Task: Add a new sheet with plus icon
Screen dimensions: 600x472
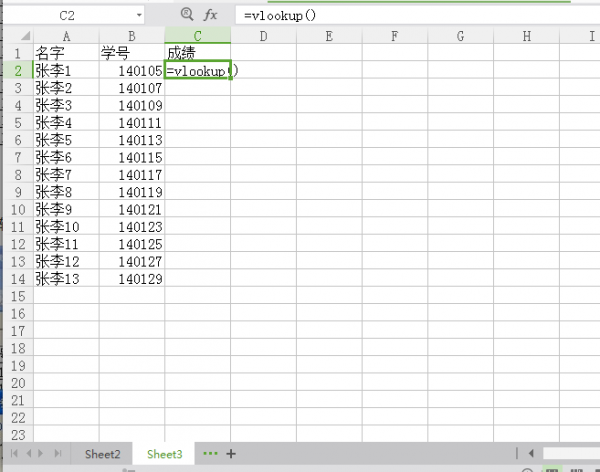Action: click(x=232, y=453)
